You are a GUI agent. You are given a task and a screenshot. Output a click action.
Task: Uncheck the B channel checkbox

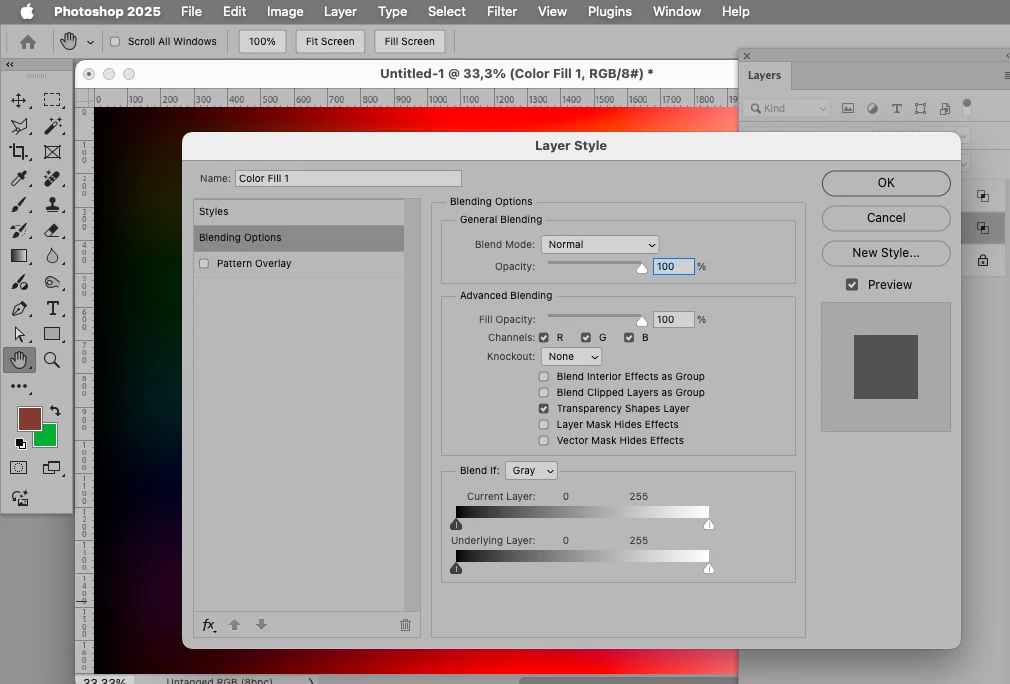click(629, 337)
